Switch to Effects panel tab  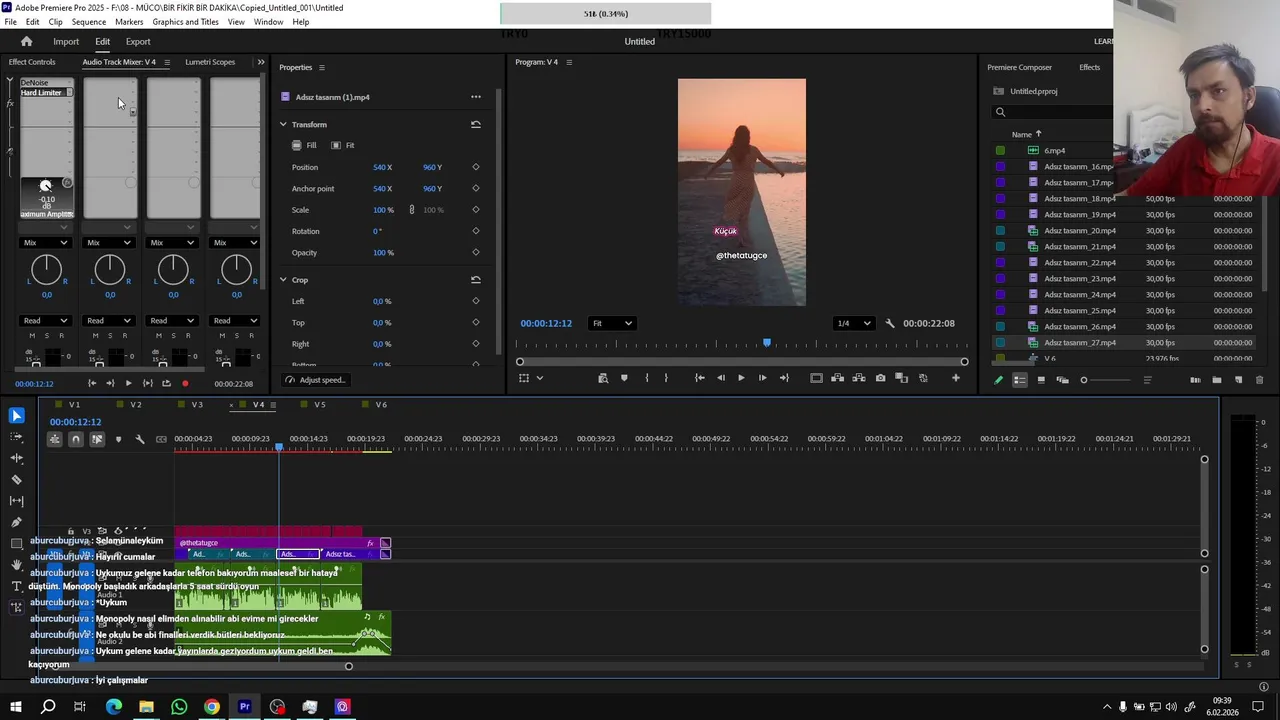tap(1090, 67)
